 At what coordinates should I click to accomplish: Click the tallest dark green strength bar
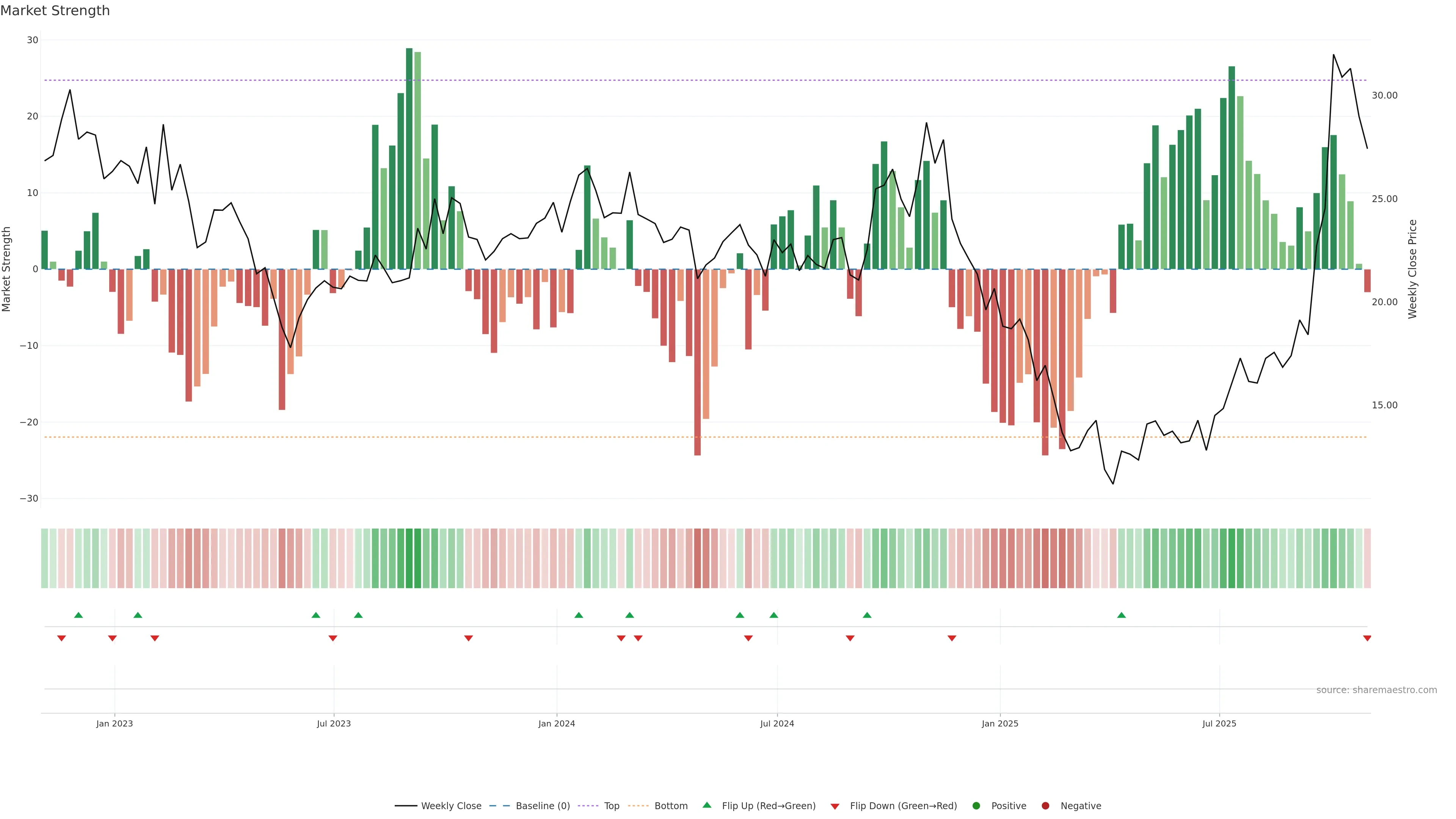(x=409, y=158)
